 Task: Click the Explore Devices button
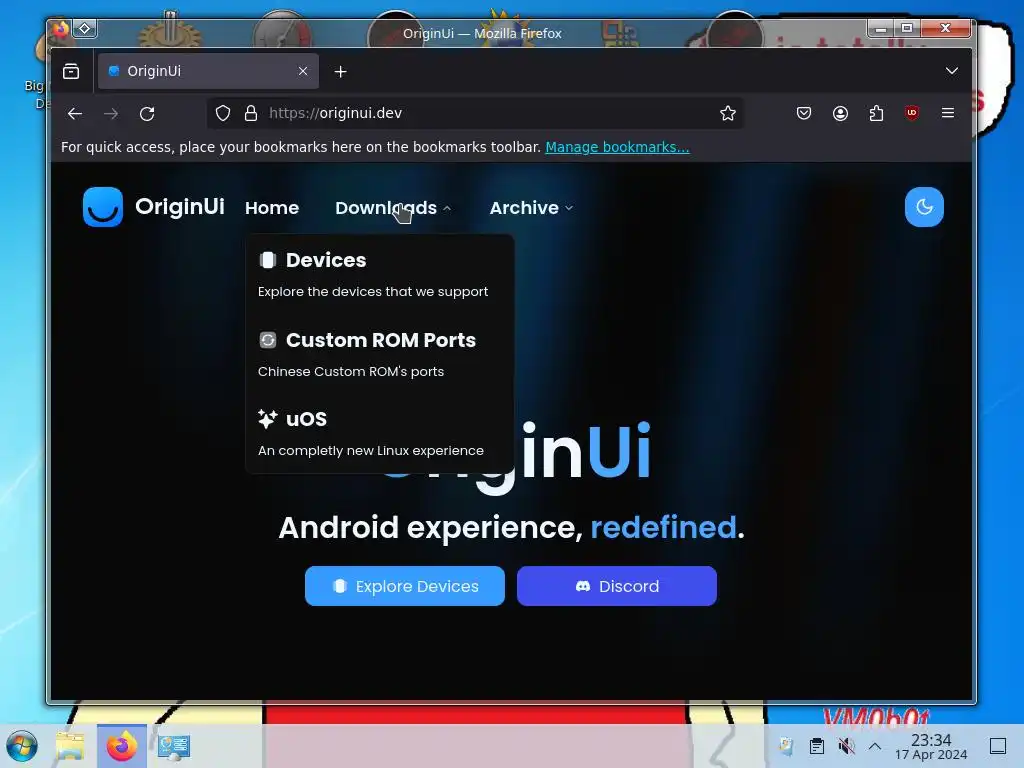pyautogui.click(x=405, y=586)
